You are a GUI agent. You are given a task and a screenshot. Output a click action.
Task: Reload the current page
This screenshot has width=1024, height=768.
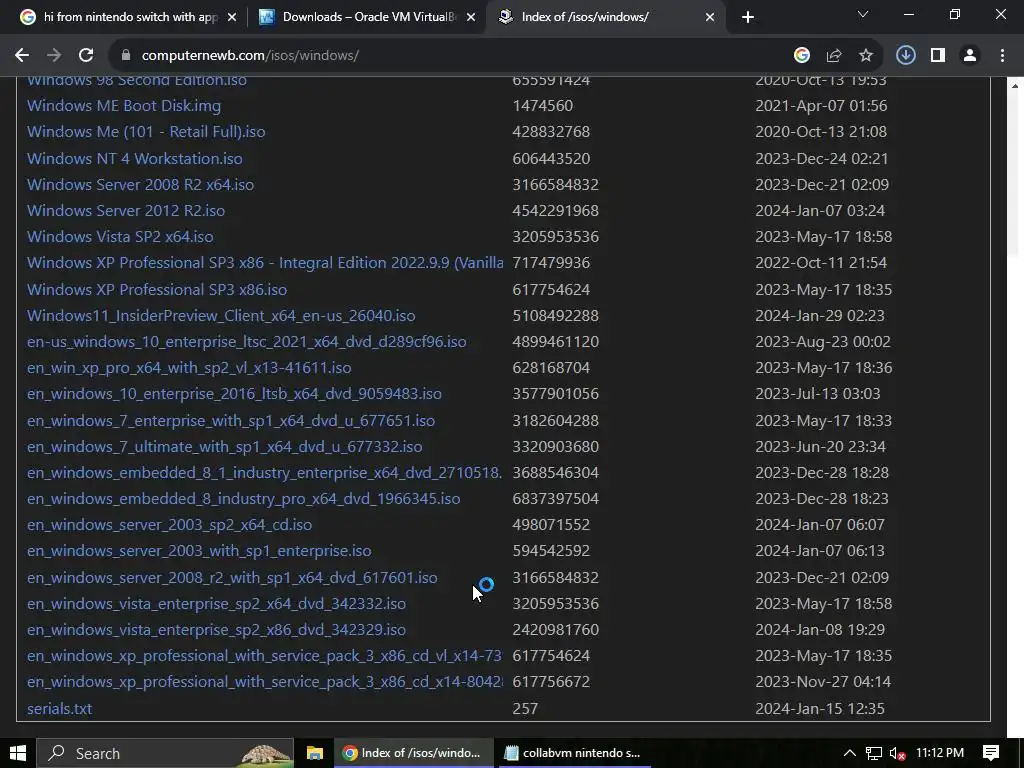[x=86, y=56]
